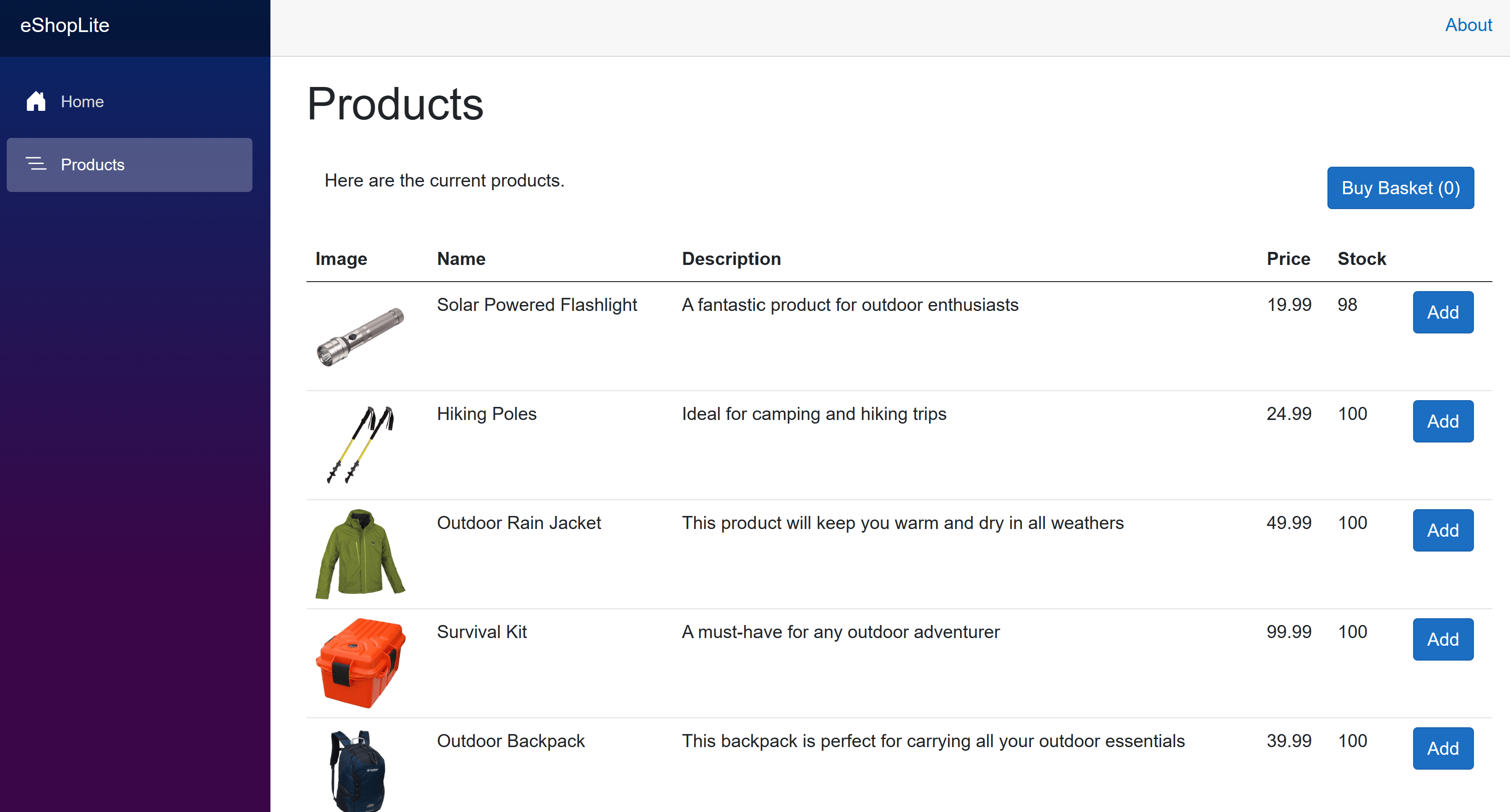Image resolution: width=1510 pixels, height=812 pixels.
Task: Click the Outdoor Rain Jacket thumbnail
Action: 361,554
